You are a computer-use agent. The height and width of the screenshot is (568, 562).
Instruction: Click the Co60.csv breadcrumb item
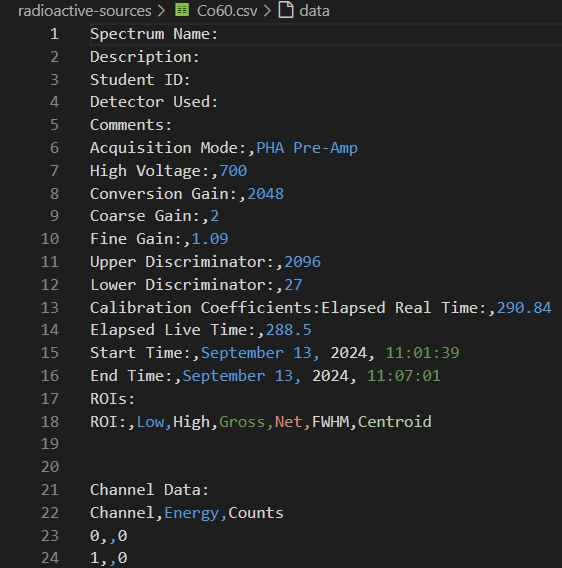pos(227,11)
